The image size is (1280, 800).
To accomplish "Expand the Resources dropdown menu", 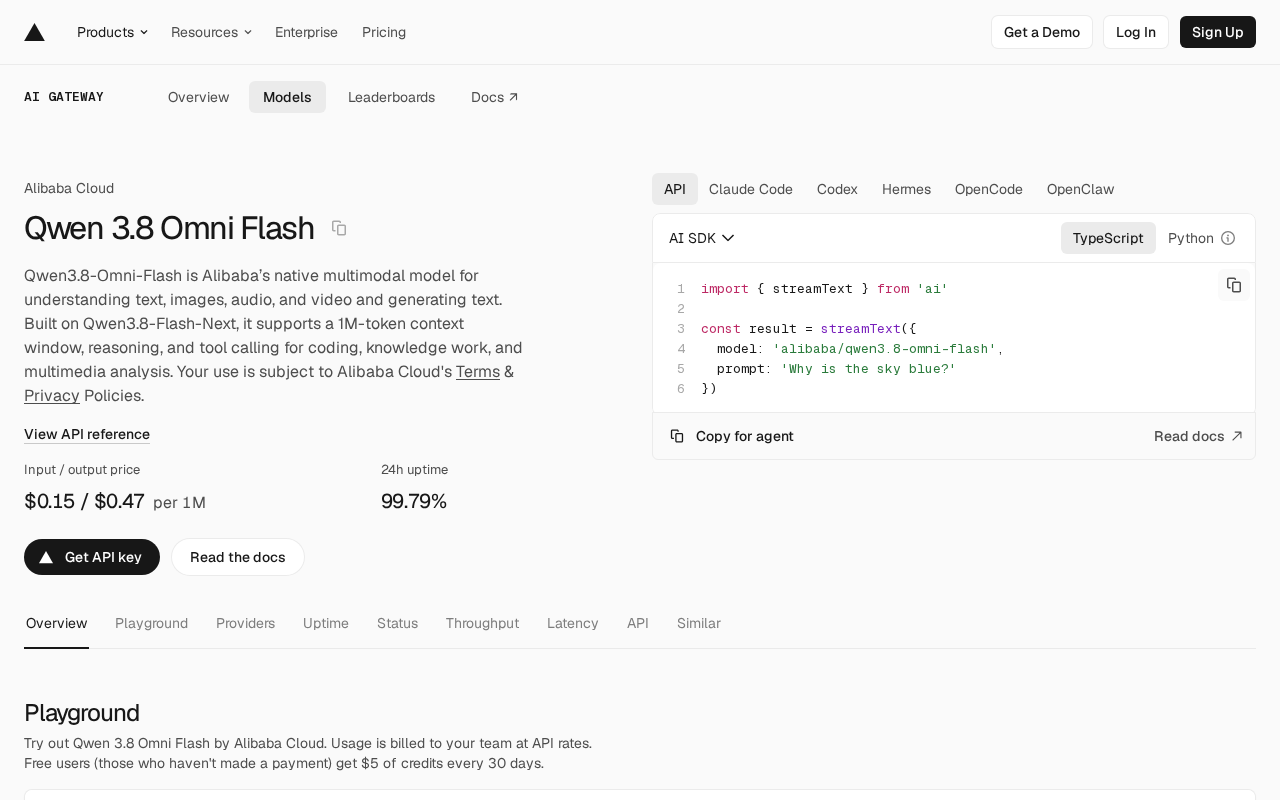I will pyautogui.click(x=211, y=32).
